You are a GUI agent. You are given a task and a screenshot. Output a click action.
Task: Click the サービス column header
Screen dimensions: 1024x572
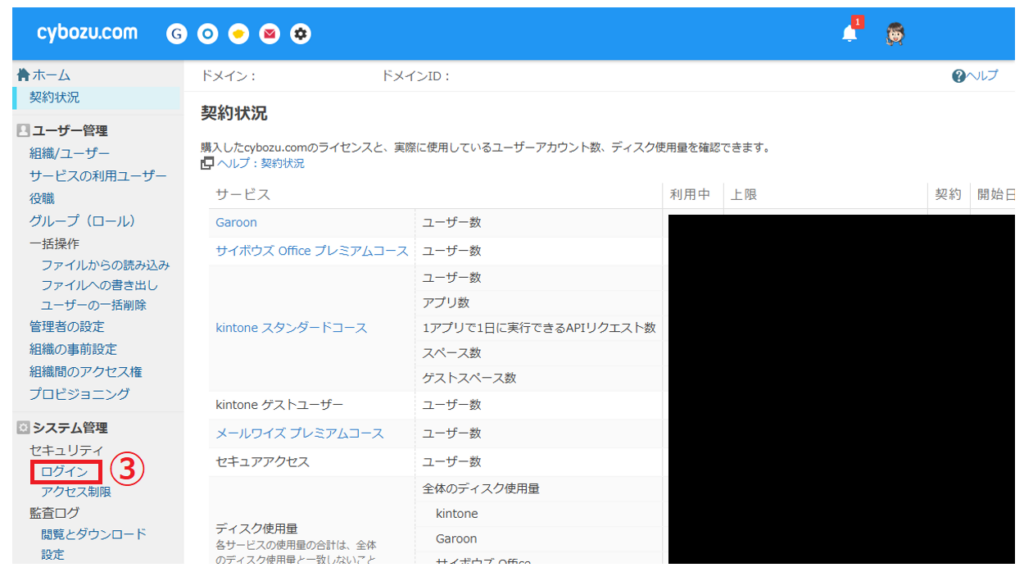point(243,195)
